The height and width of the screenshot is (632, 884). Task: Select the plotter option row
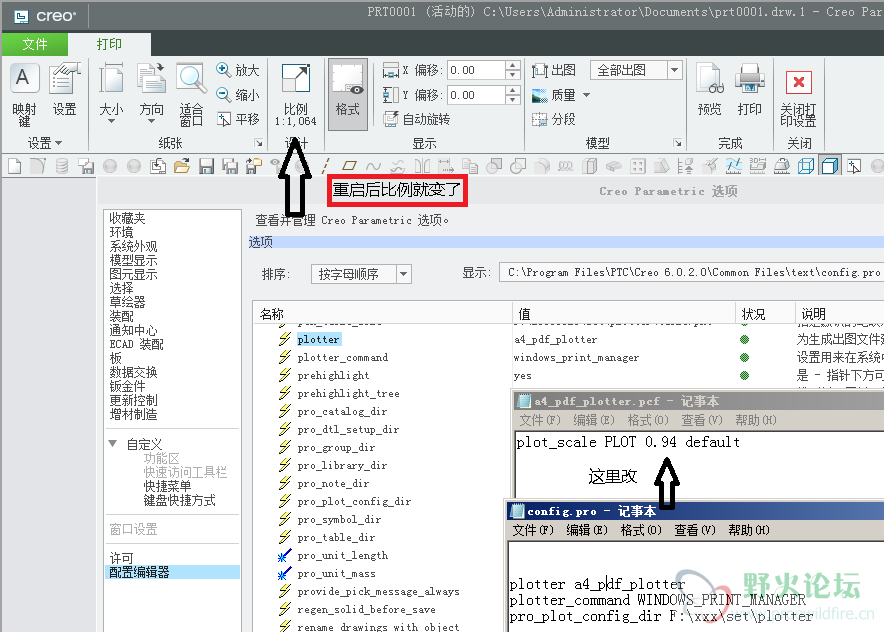click(x=319, y=339)
